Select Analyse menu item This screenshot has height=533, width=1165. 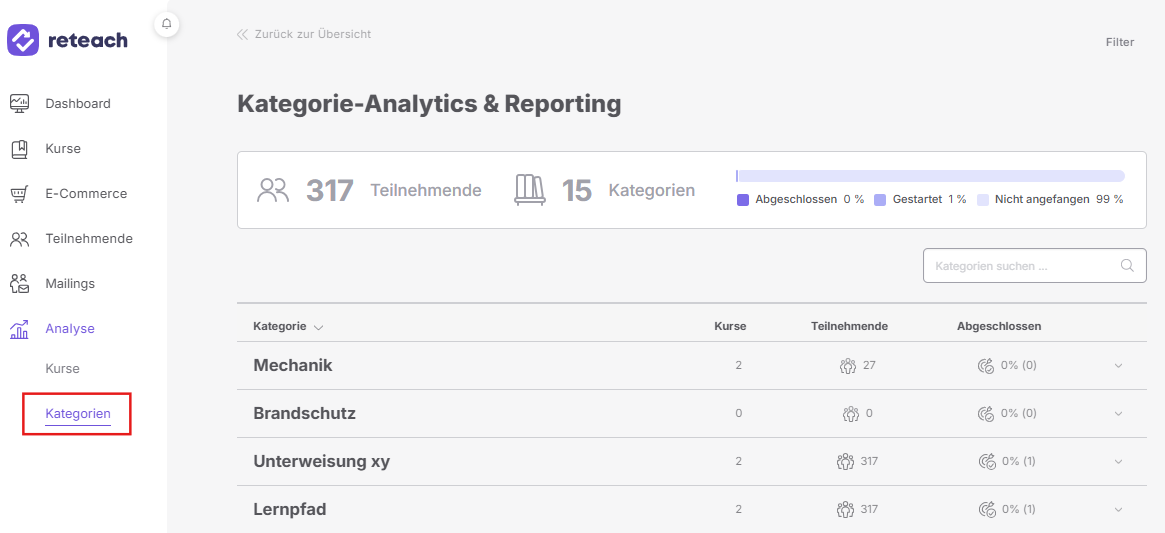click(x=70, y=329)
